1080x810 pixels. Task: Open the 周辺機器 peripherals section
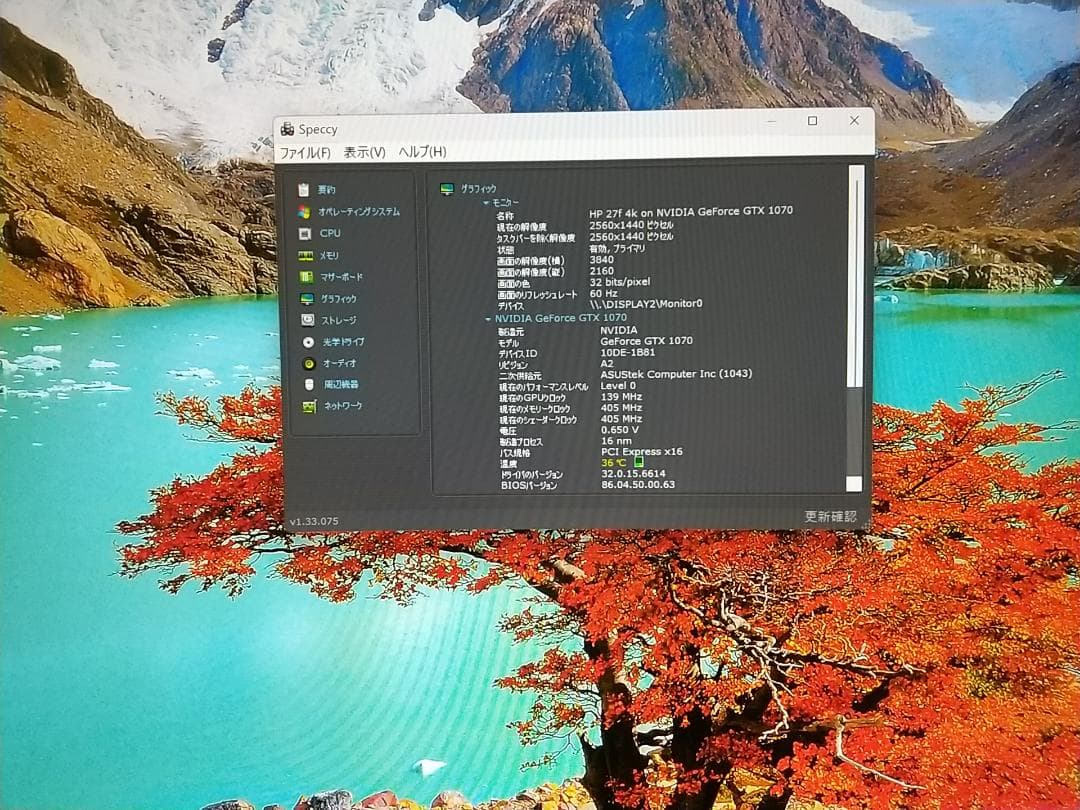coord(311,384)
